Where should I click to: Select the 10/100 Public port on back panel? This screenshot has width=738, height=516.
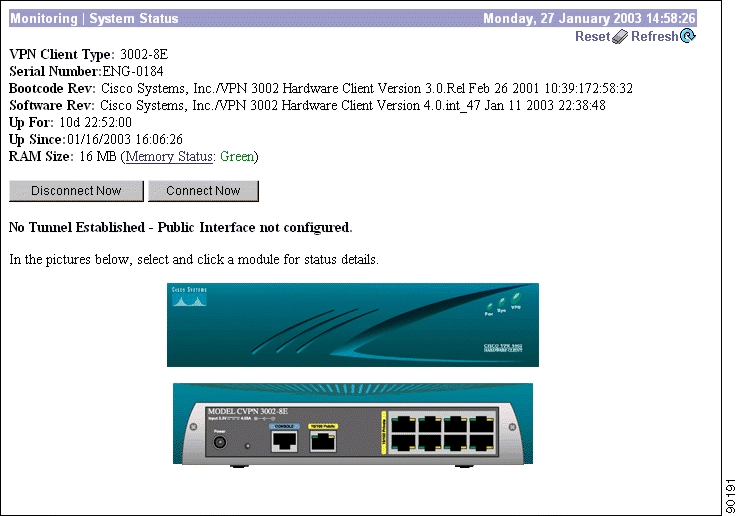tap(322, 441)
